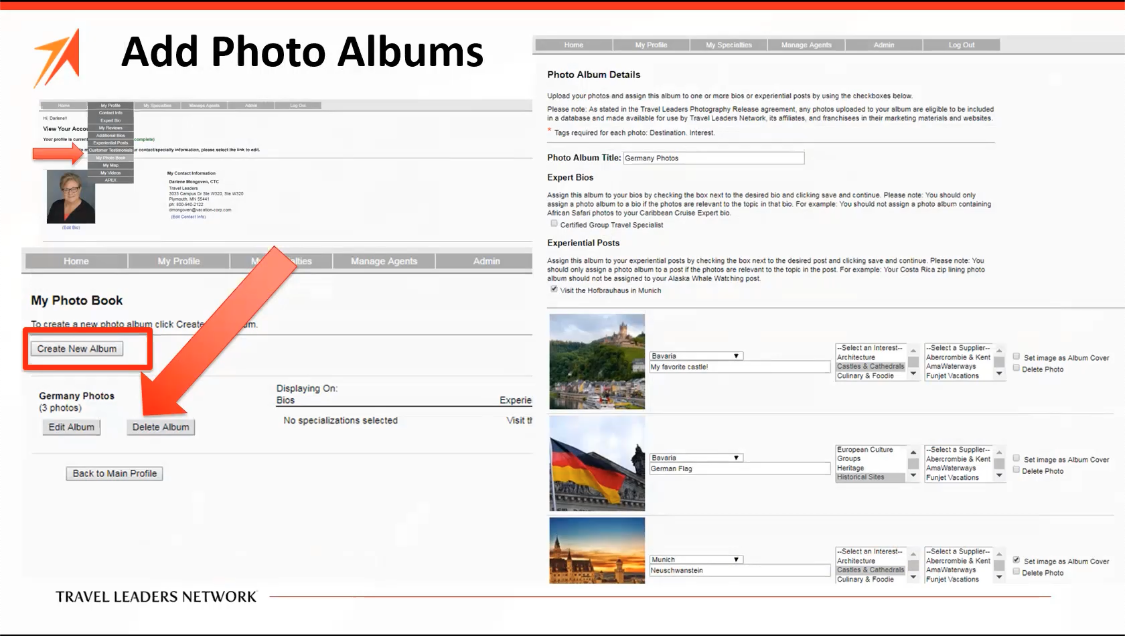Select 'Historical Sites' in the German Flag row
The width and height of the screenshot is (1125, 636).
tap(871, 477)
